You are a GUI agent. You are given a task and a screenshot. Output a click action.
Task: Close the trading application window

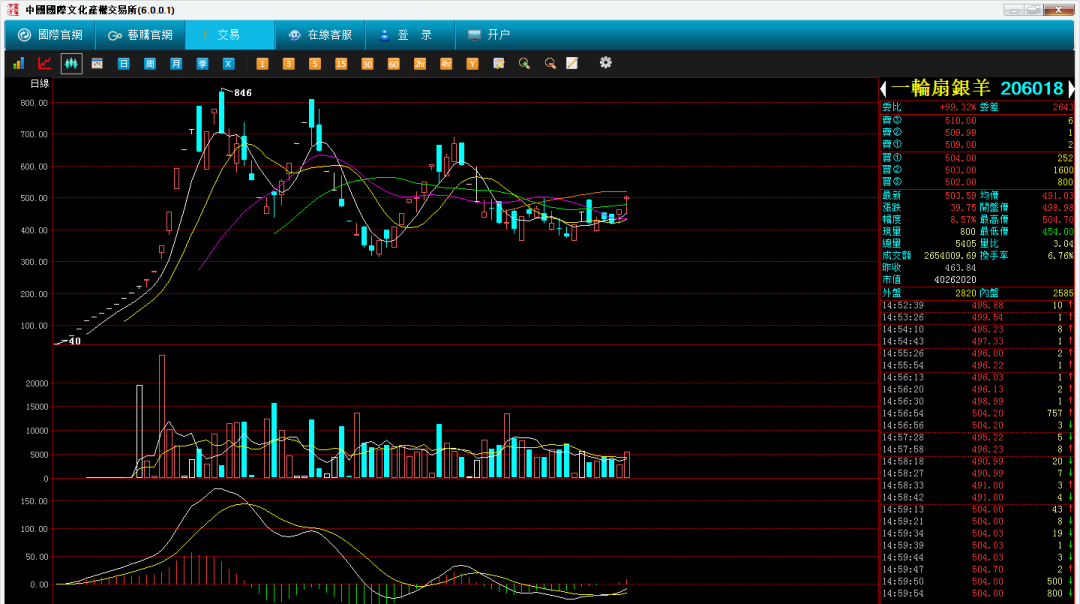click(x=1059, y=10)
